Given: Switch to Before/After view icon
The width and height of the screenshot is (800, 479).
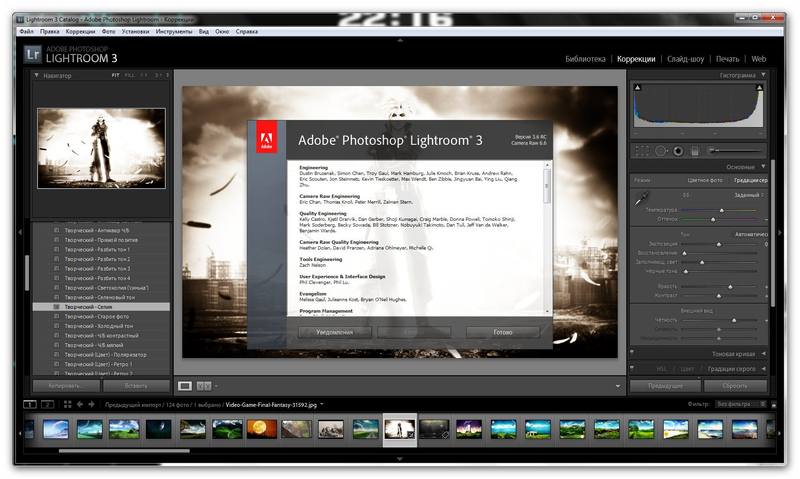Looking at the screenshot, I should [204, 386].
